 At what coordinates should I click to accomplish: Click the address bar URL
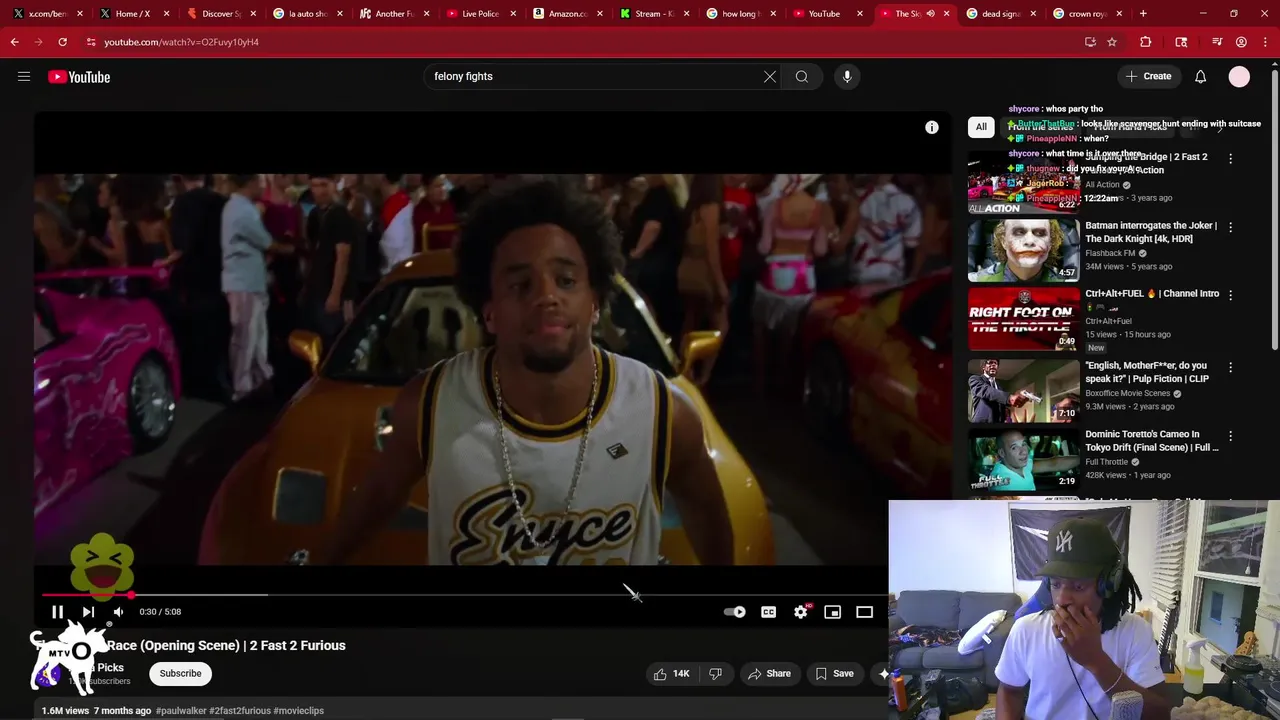coord(181,42)
